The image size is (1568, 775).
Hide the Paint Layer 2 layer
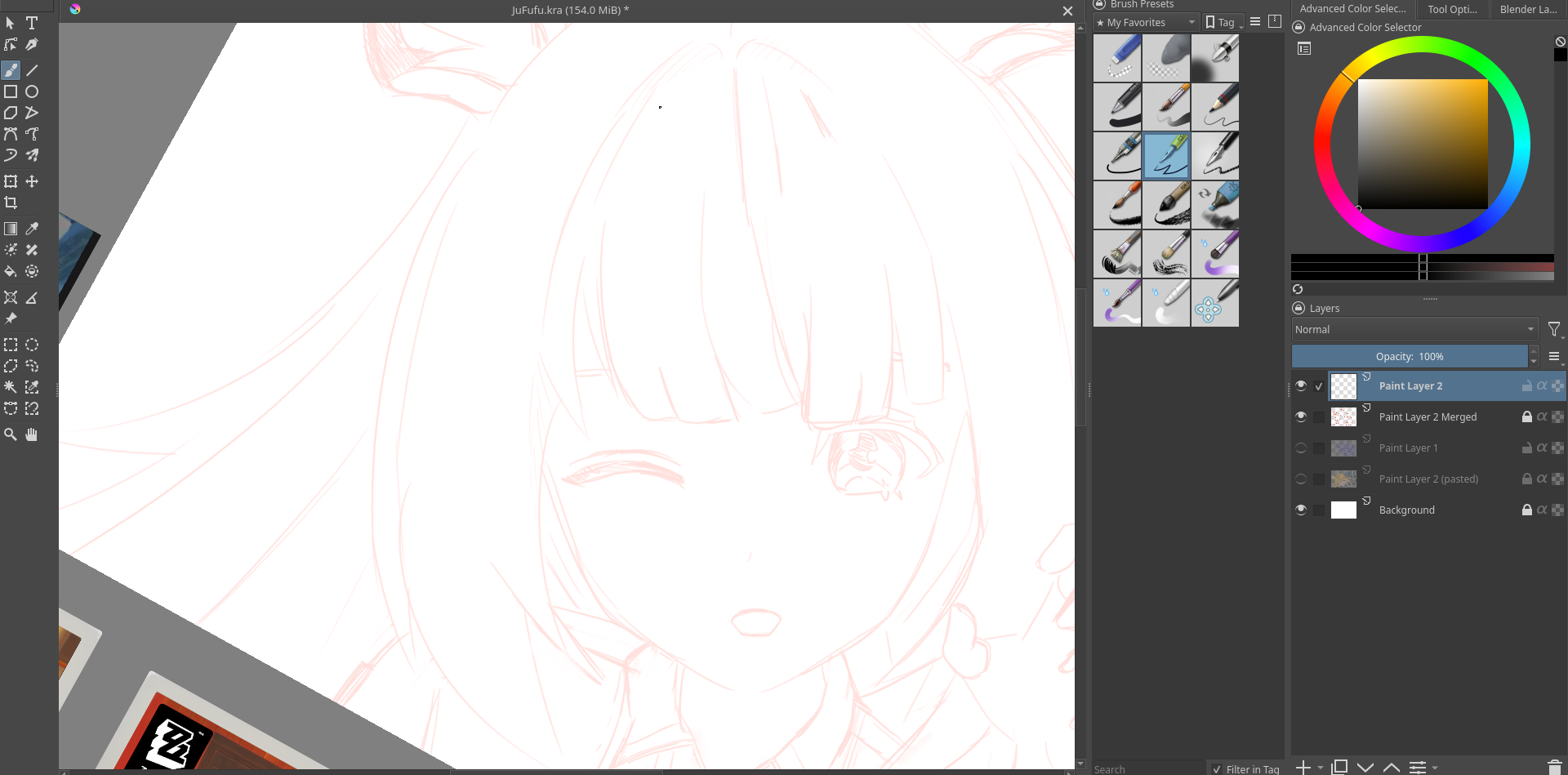pyautogui.click(x=1301, y=385)
